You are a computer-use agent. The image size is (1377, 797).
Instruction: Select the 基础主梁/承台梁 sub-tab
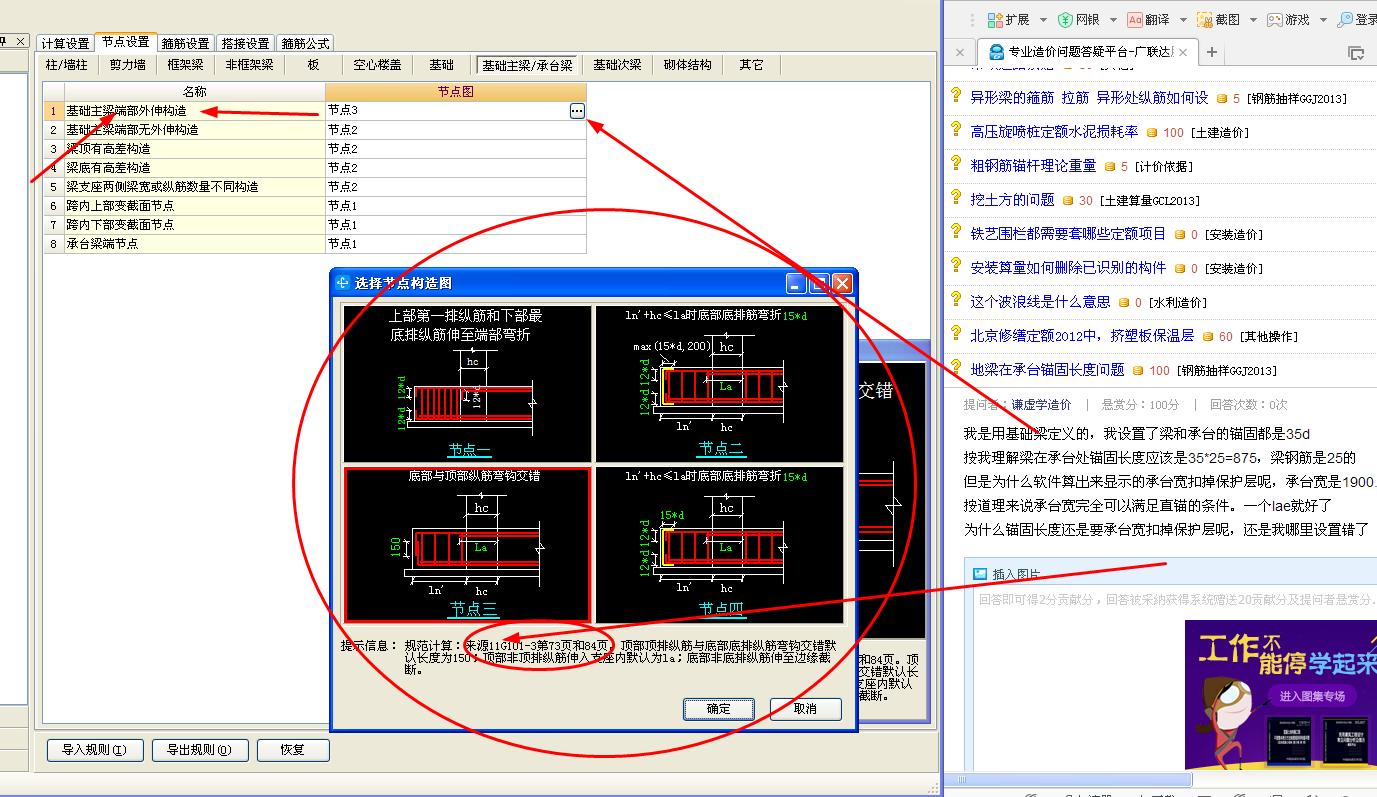(x=527, y=65)
